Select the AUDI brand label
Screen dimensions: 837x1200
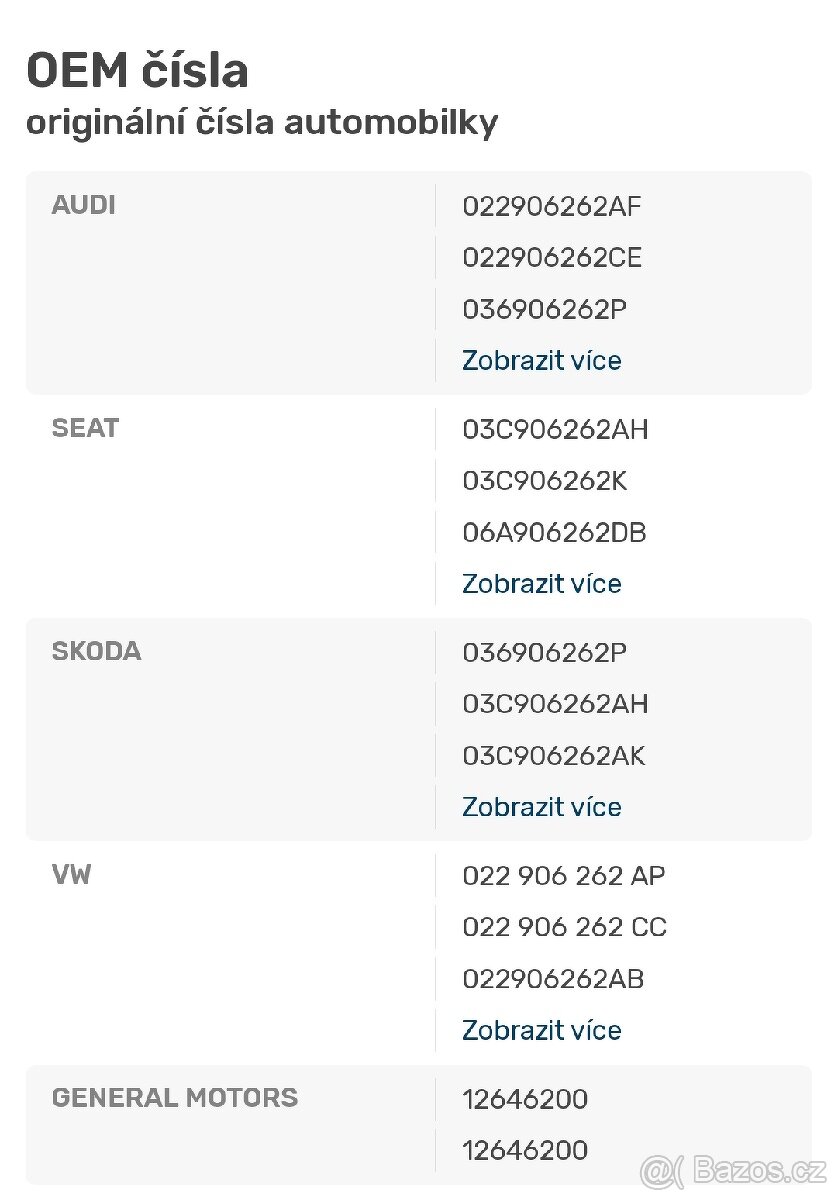tap(83, 205)
